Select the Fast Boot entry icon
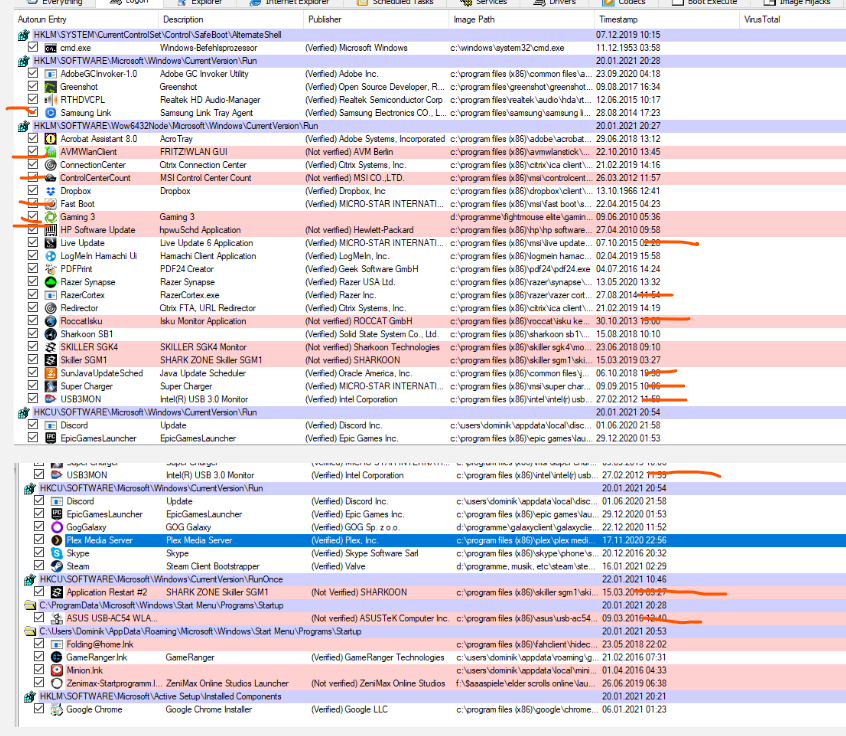Viewport: 846px width, 736px height. tap(50, 204)
